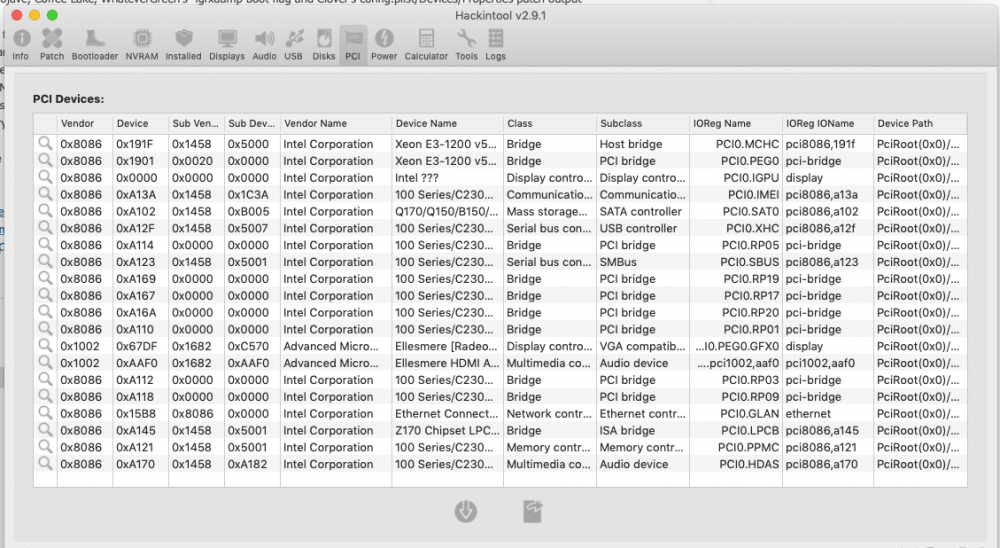The image size is (1000, 548).
Task: Click magnifier icon for PCI0.PEG0 row
Action: [x=45, y=160]
